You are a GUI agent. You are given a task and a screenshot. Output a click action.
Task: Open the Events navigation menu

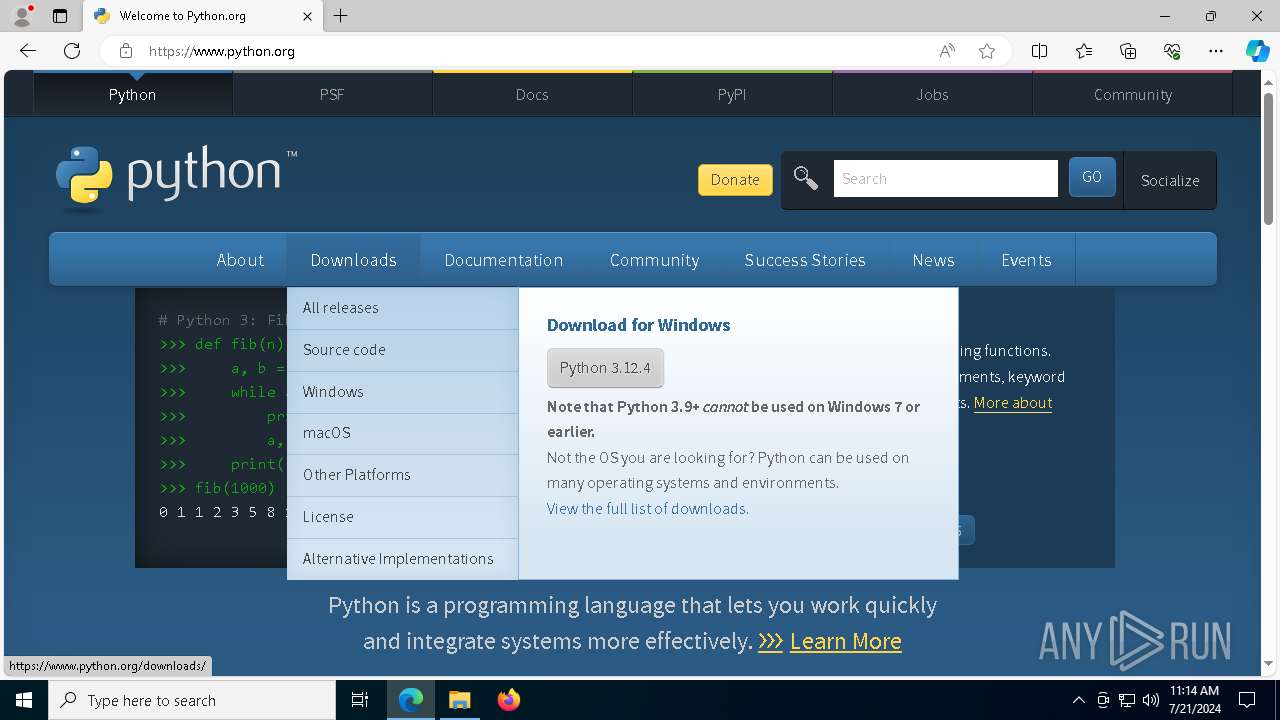click(1026, 260)
